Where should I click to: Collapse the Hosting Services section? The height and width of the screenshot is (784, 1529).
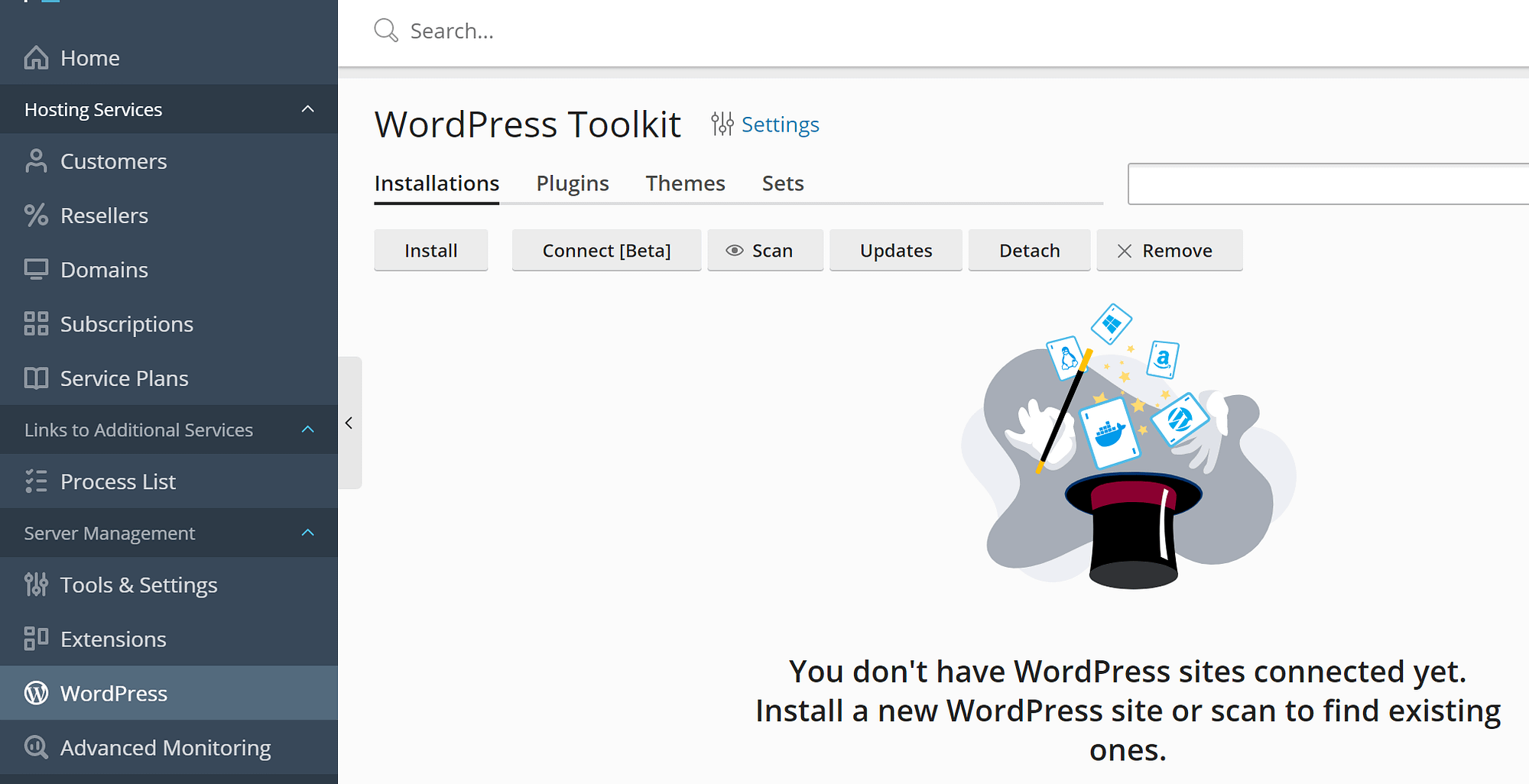[307, 109]
